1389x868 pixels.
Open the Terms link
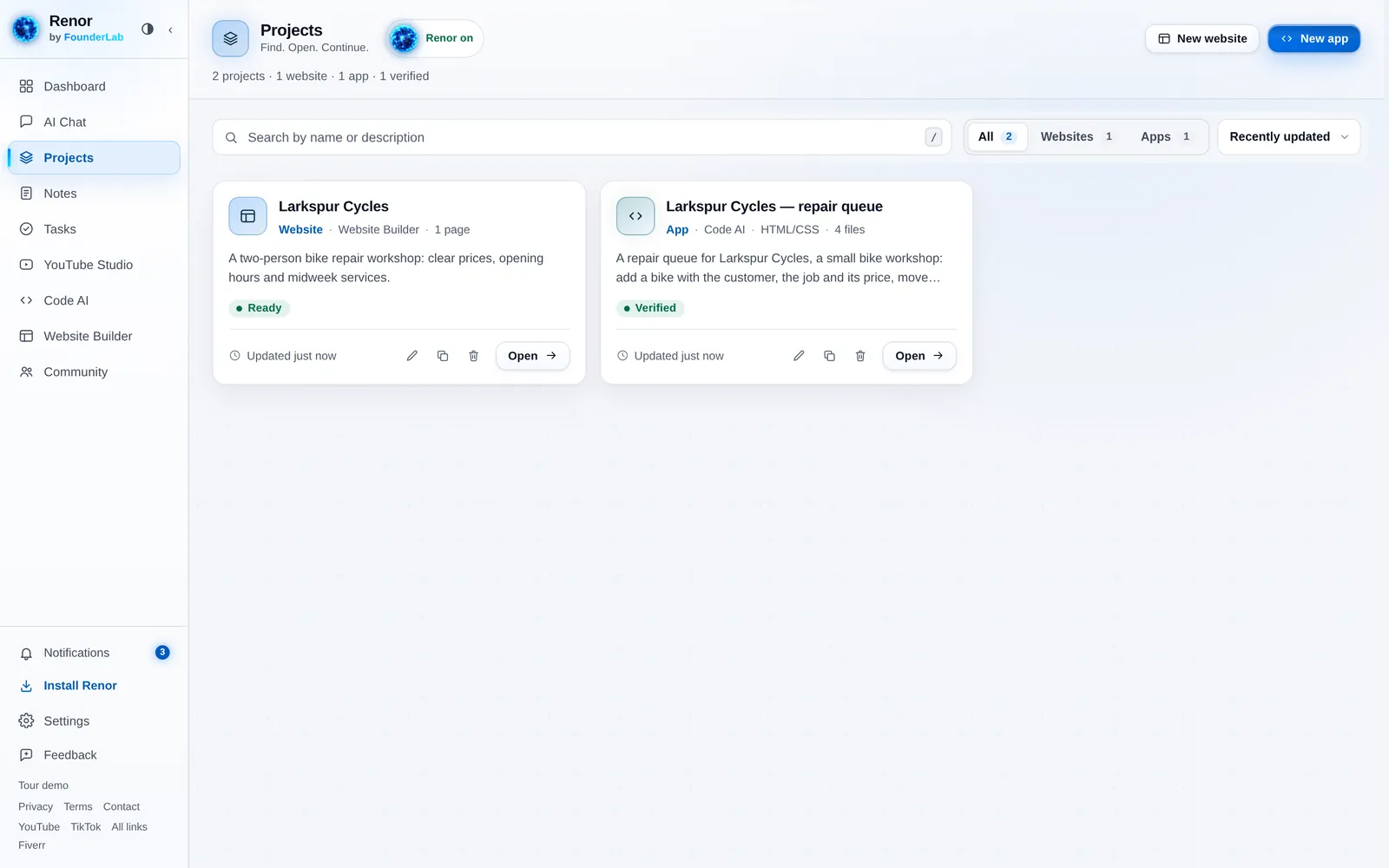click(78, 806)
